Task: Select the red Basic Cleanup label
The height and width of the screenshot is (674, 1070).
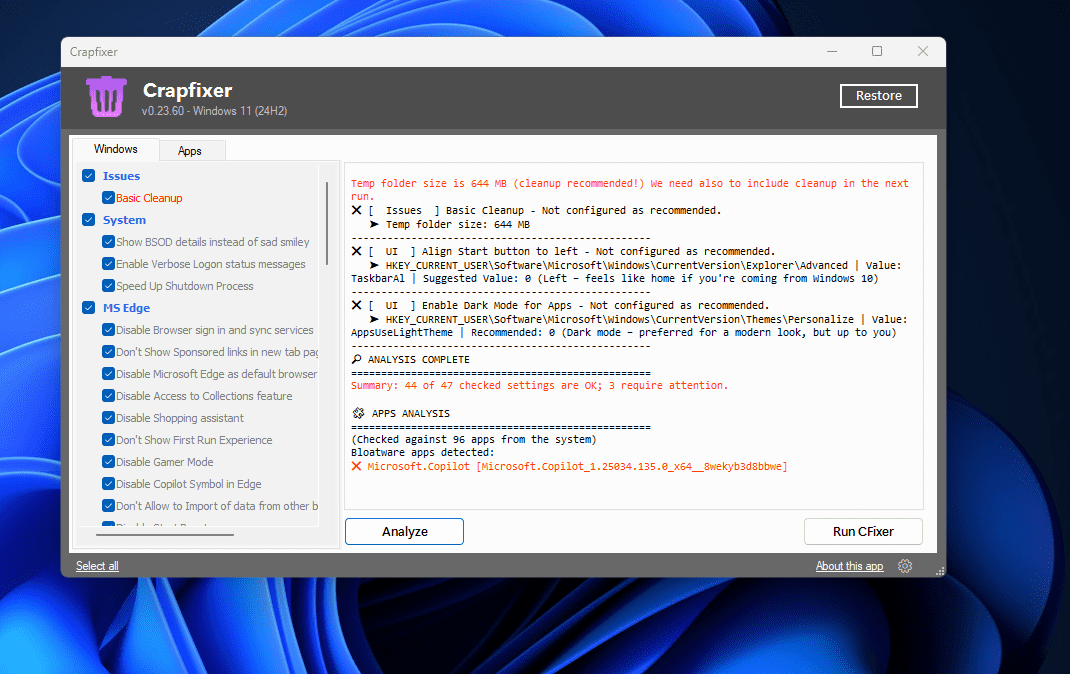Action: coord(149,198)
